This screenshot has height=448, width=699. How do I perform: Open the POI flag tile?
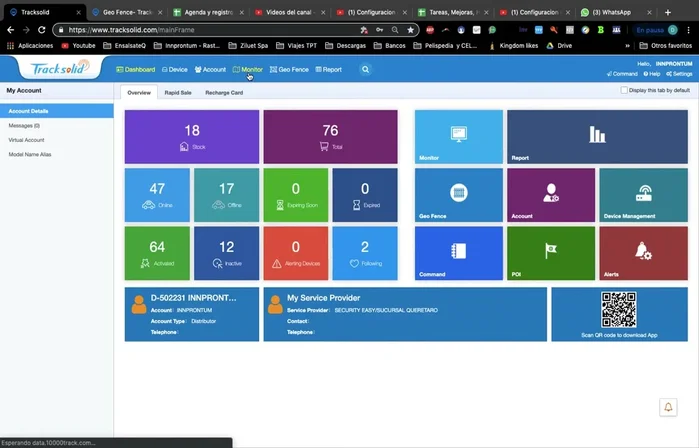click(x=550, y=253)
